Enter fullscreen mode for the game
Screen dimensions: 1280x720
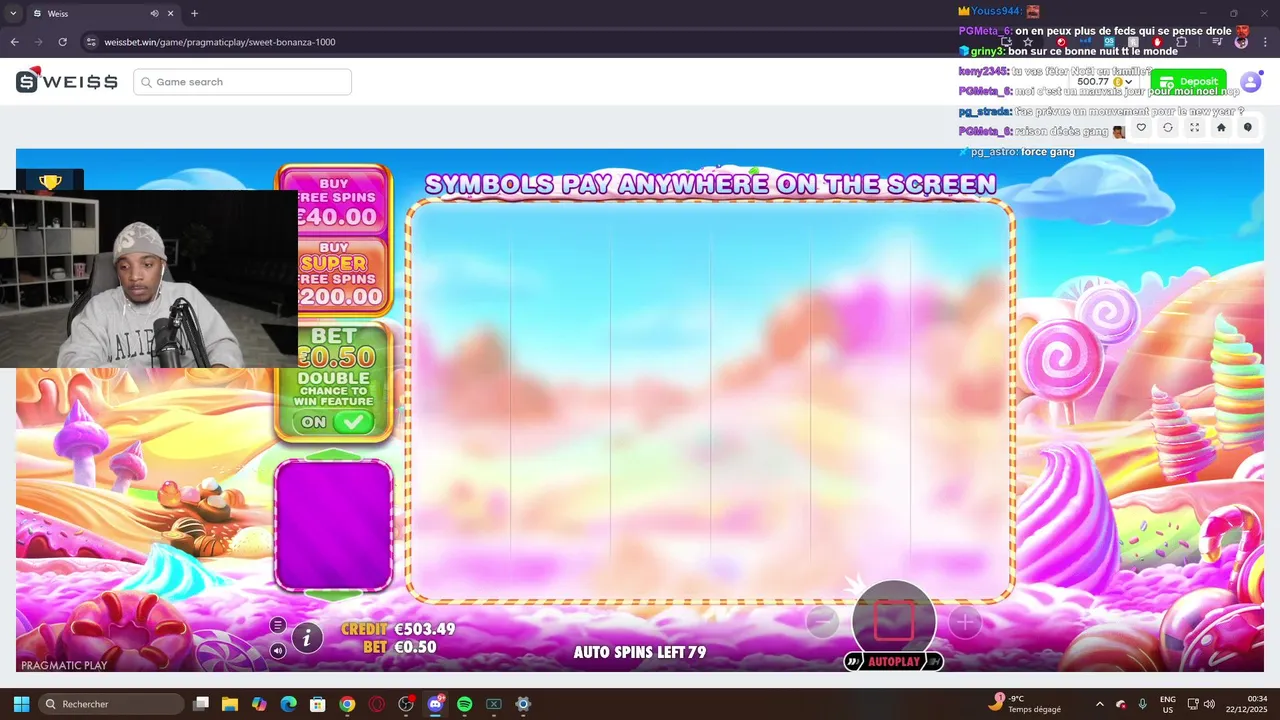[x=1194, y=128]
